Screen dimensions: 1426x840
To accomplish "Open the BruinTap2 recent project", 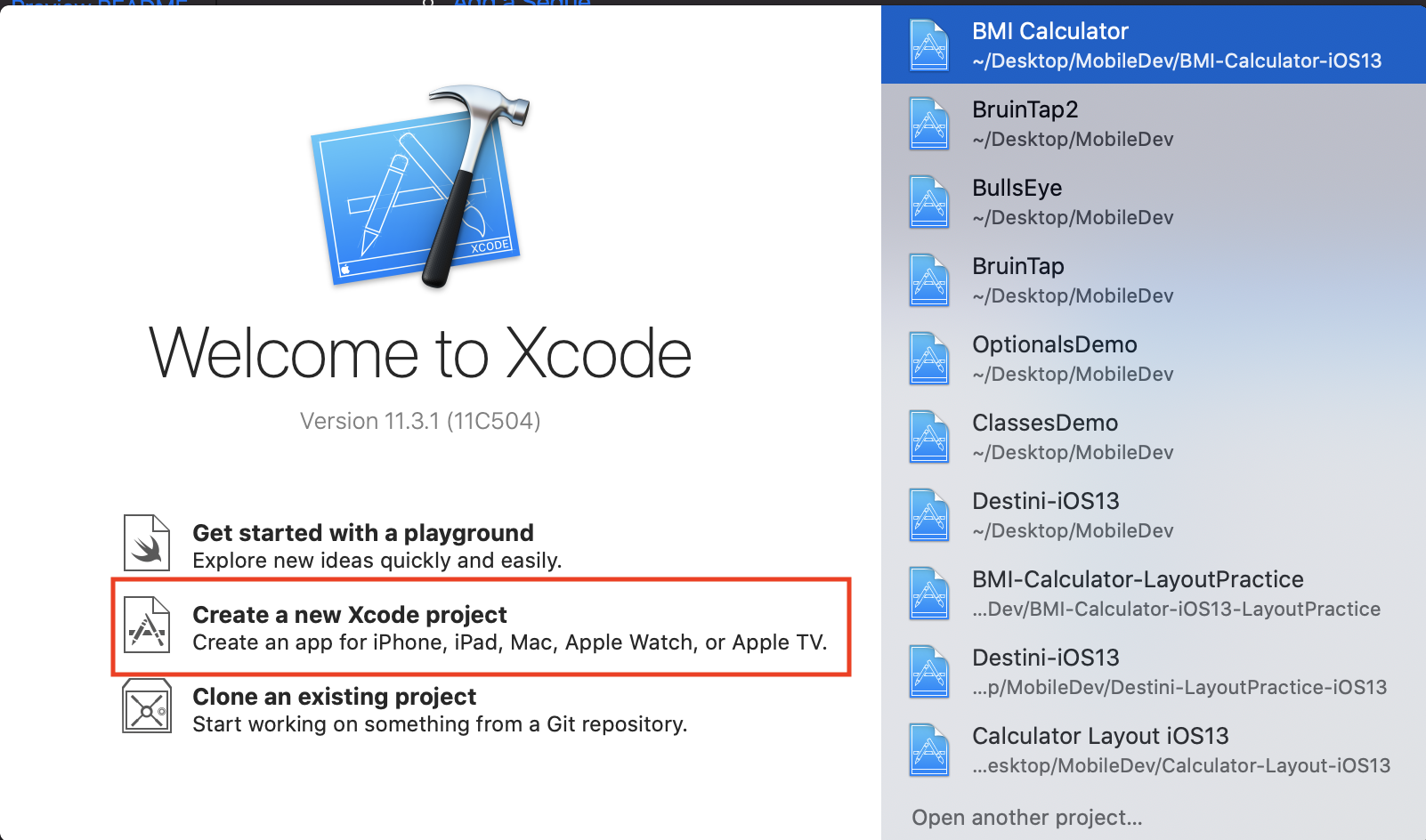I will [1154, 124].
